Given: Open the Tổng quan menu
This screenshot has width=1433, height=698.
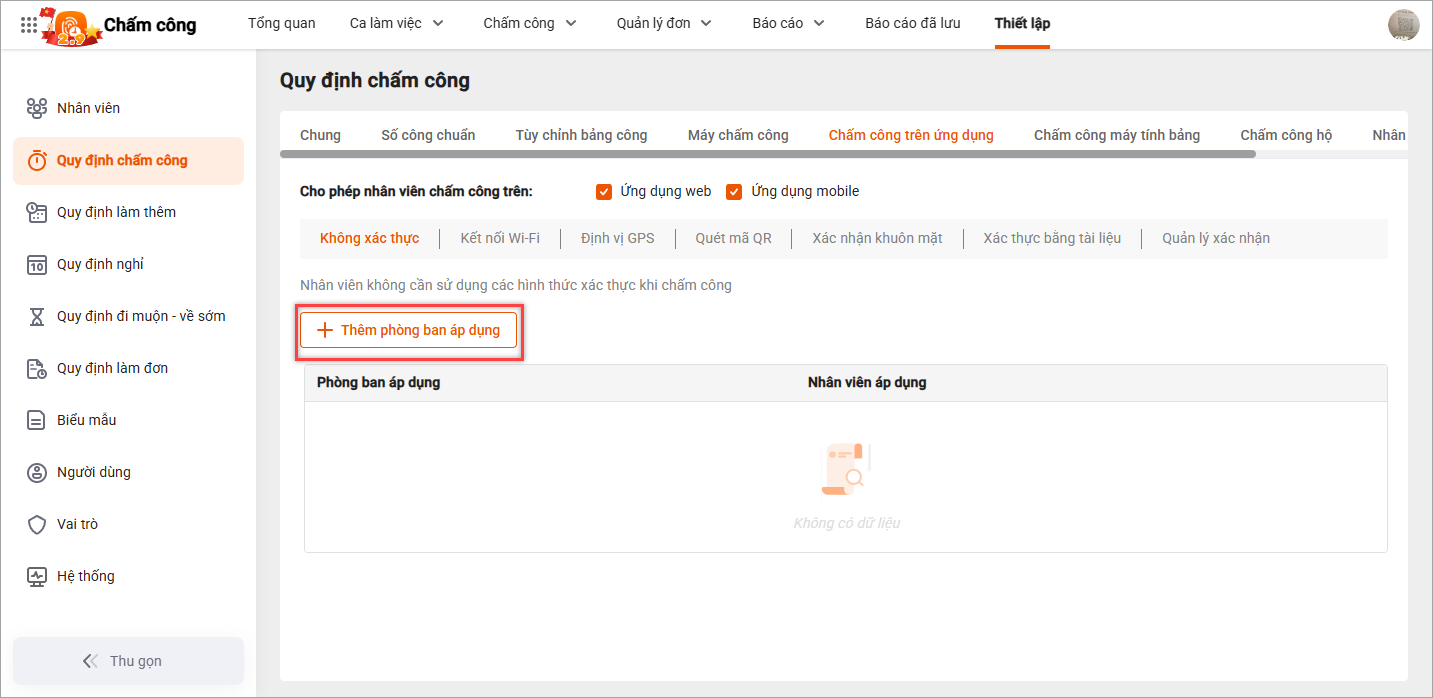Looking at the screenshot, I should tap(282, 23).
